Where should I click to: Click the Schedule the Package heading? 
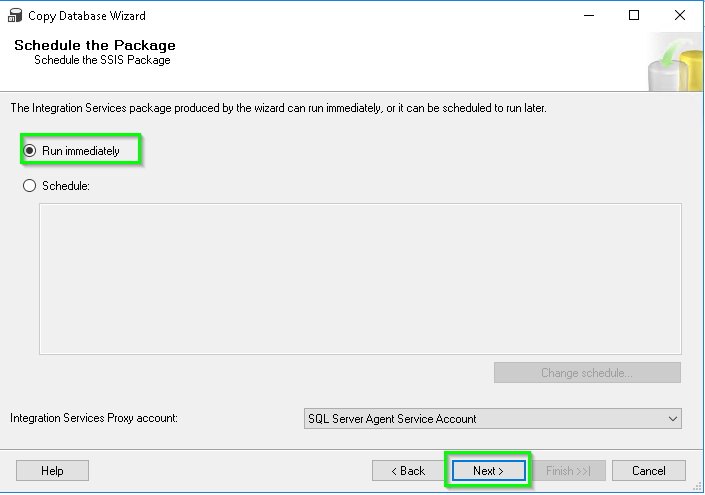95,45
